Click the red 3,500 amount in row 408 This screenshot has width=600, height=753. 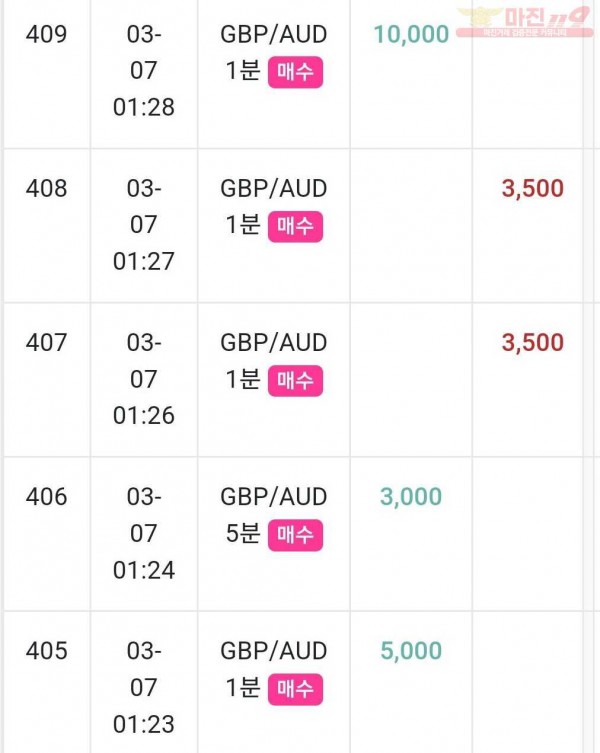[533, 189]
